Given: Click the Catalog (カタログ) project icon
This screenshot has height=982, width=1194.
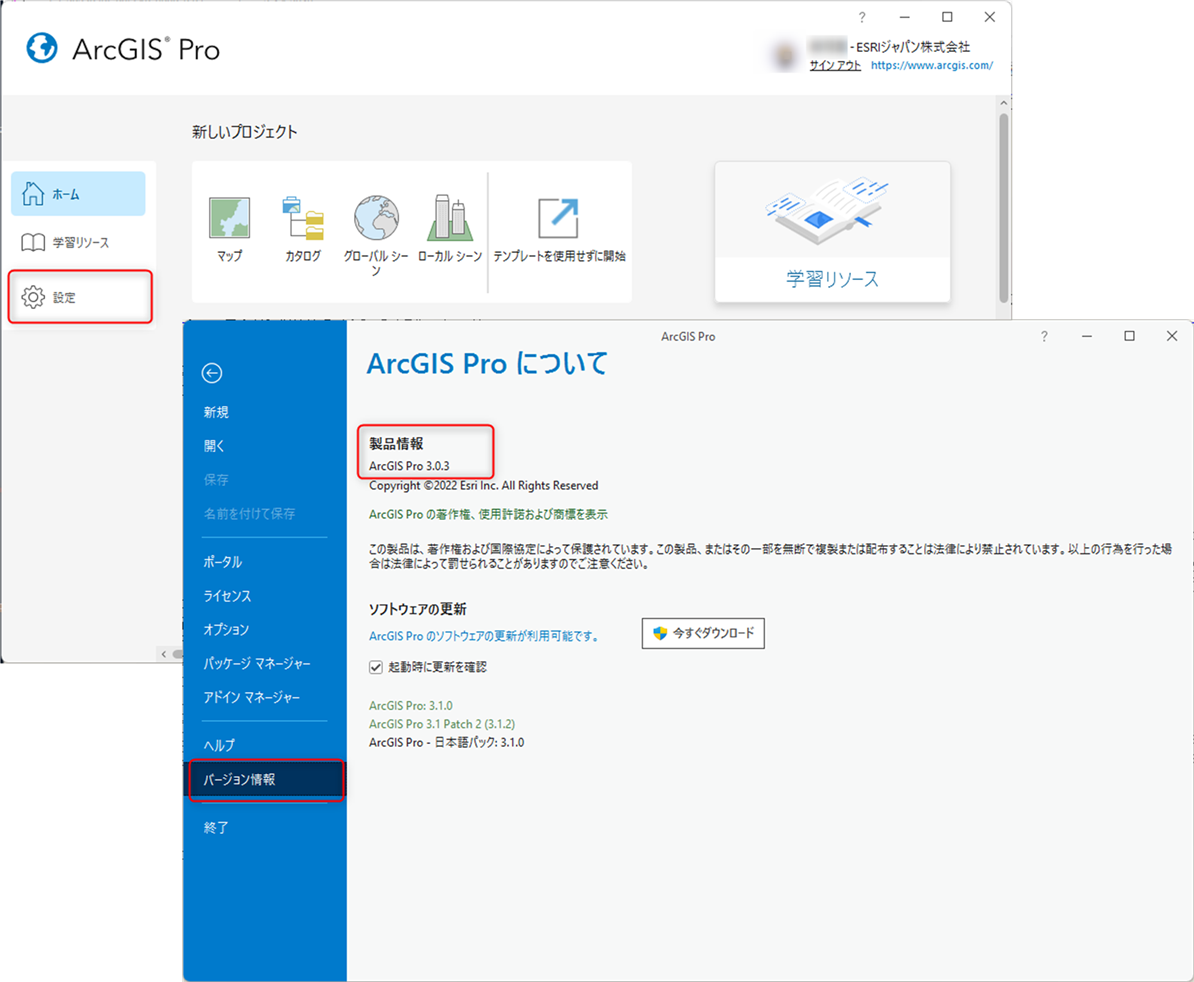Looking at the screenshot, I should coord(303,218).
